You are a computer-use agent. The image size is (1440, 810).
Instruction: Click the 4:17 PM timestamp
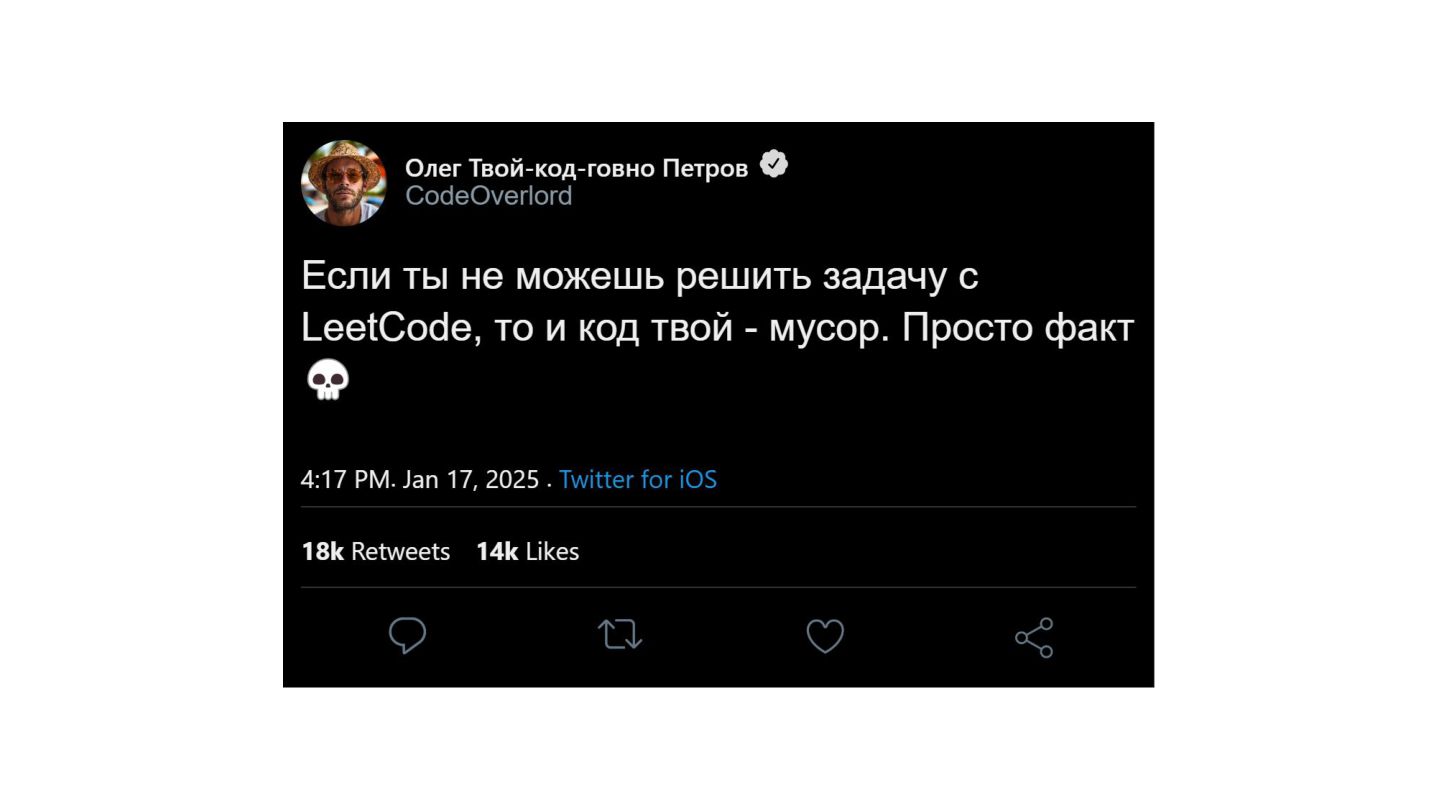(x=347, y=480)
